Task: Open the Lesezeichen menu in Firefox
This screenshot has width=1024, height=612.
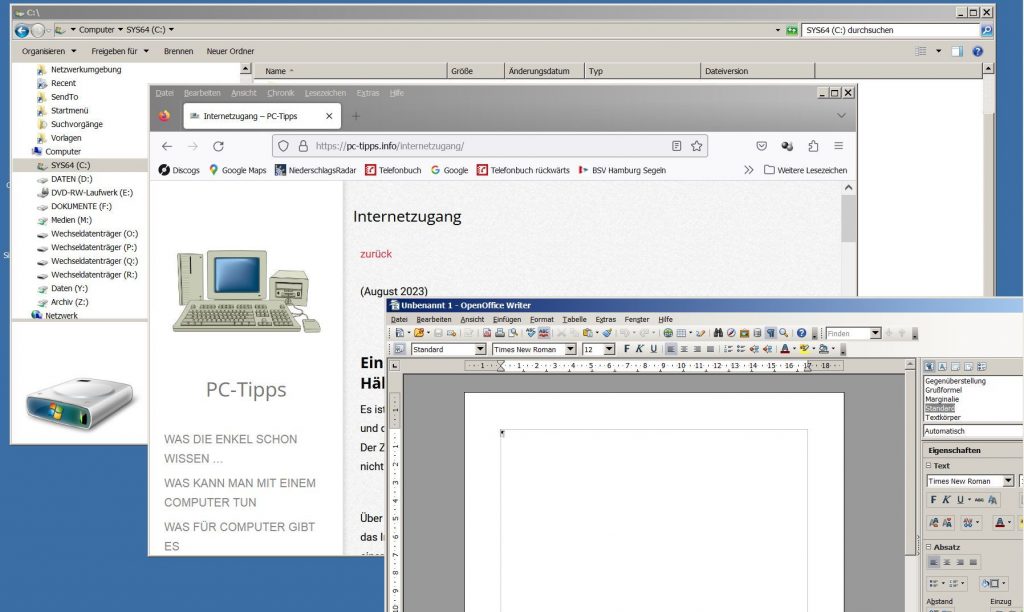Action: pyautogui.click(x=325, y=93)
